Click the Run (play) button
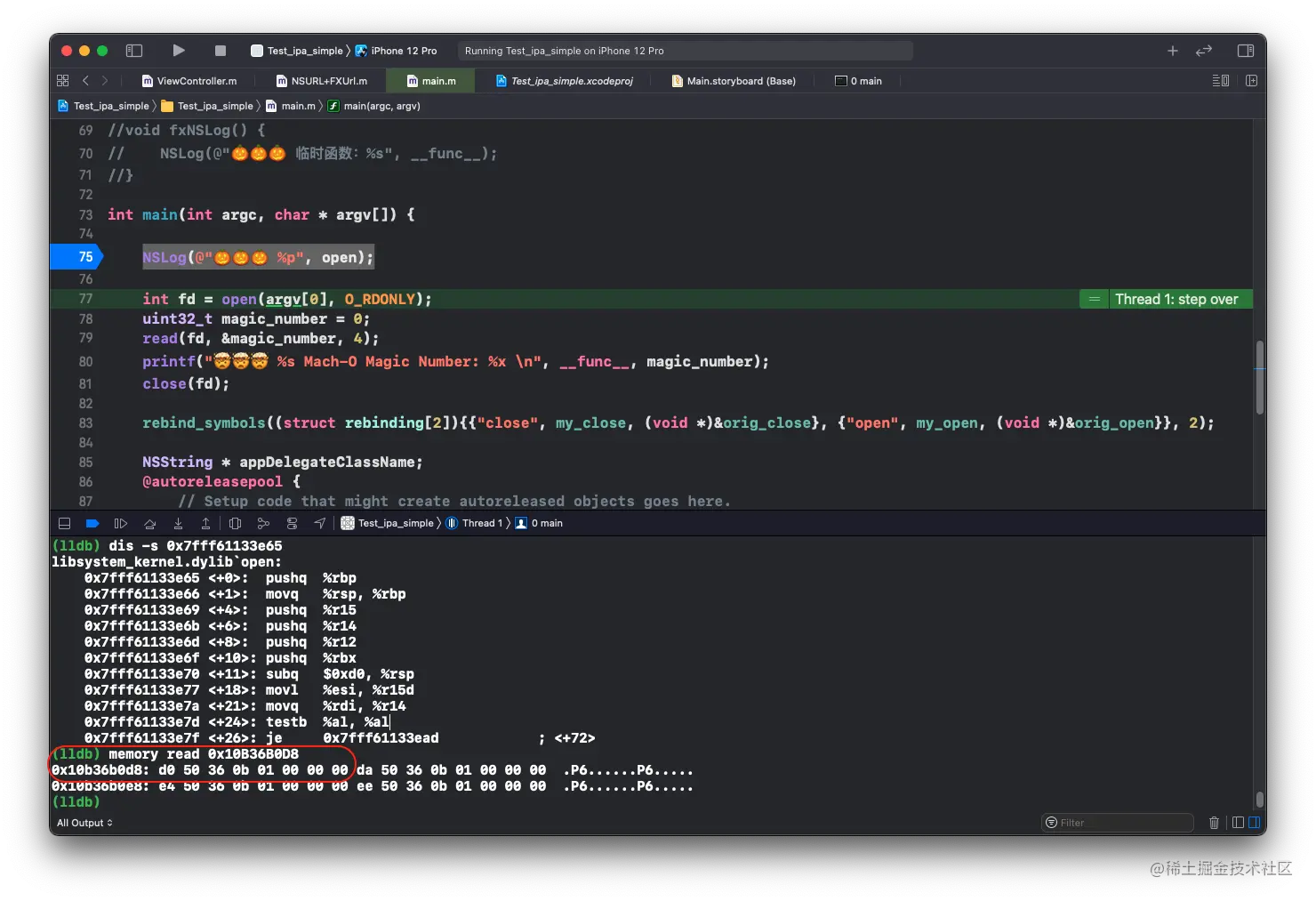This screenshot has height=901, width=1316. tap(179, 51)
